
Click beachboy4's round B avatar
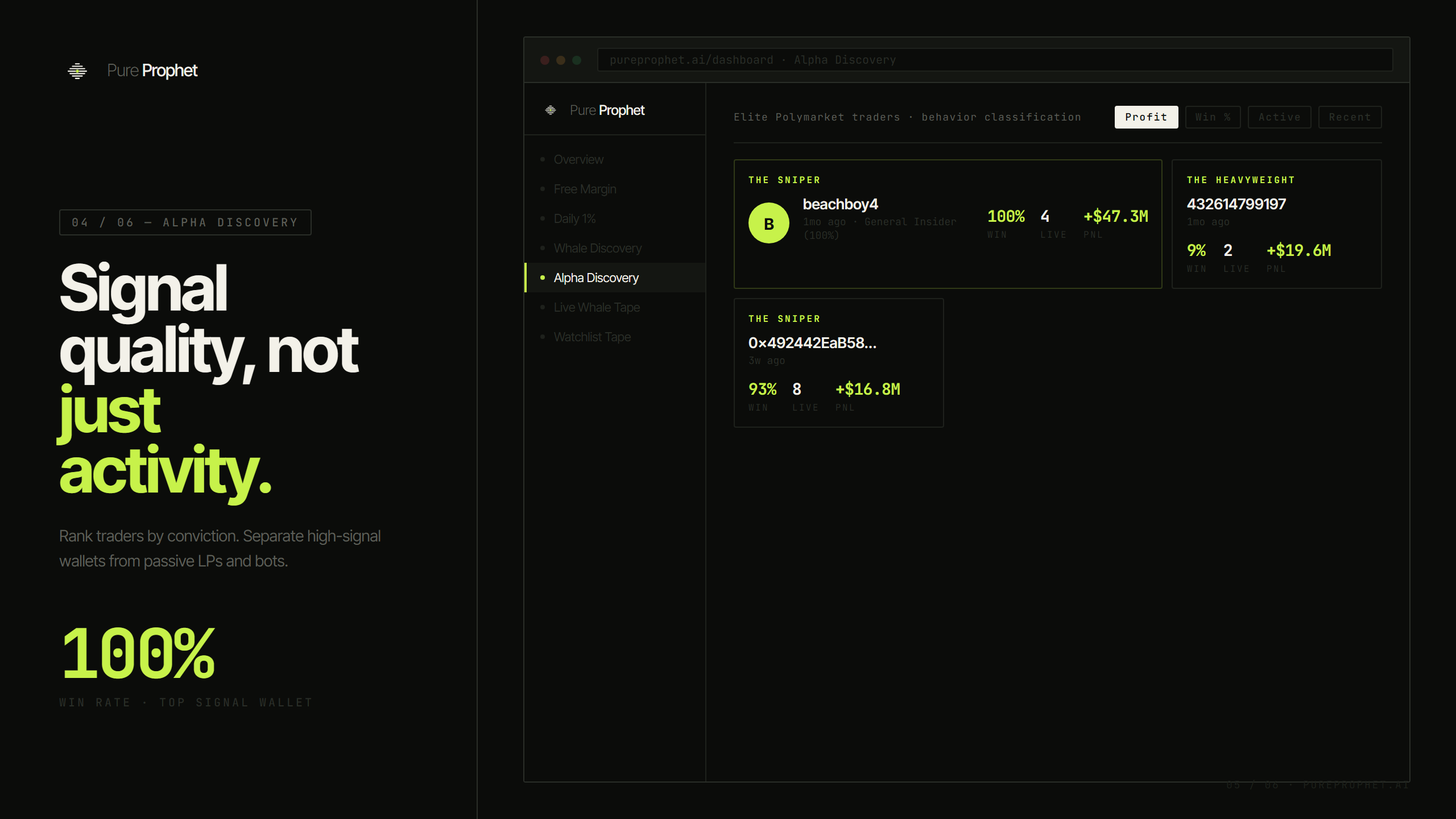coord(768,223)
